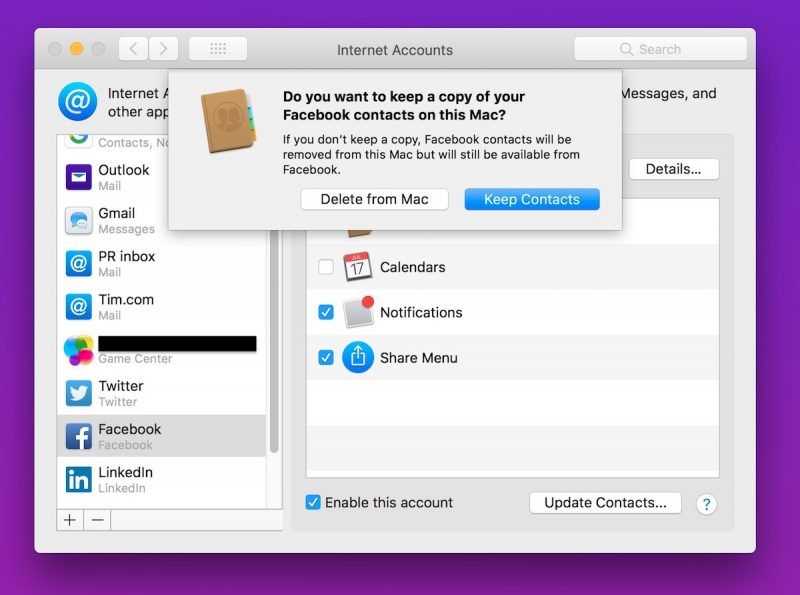Click the Update Contacts button

(x=605, y=503)
